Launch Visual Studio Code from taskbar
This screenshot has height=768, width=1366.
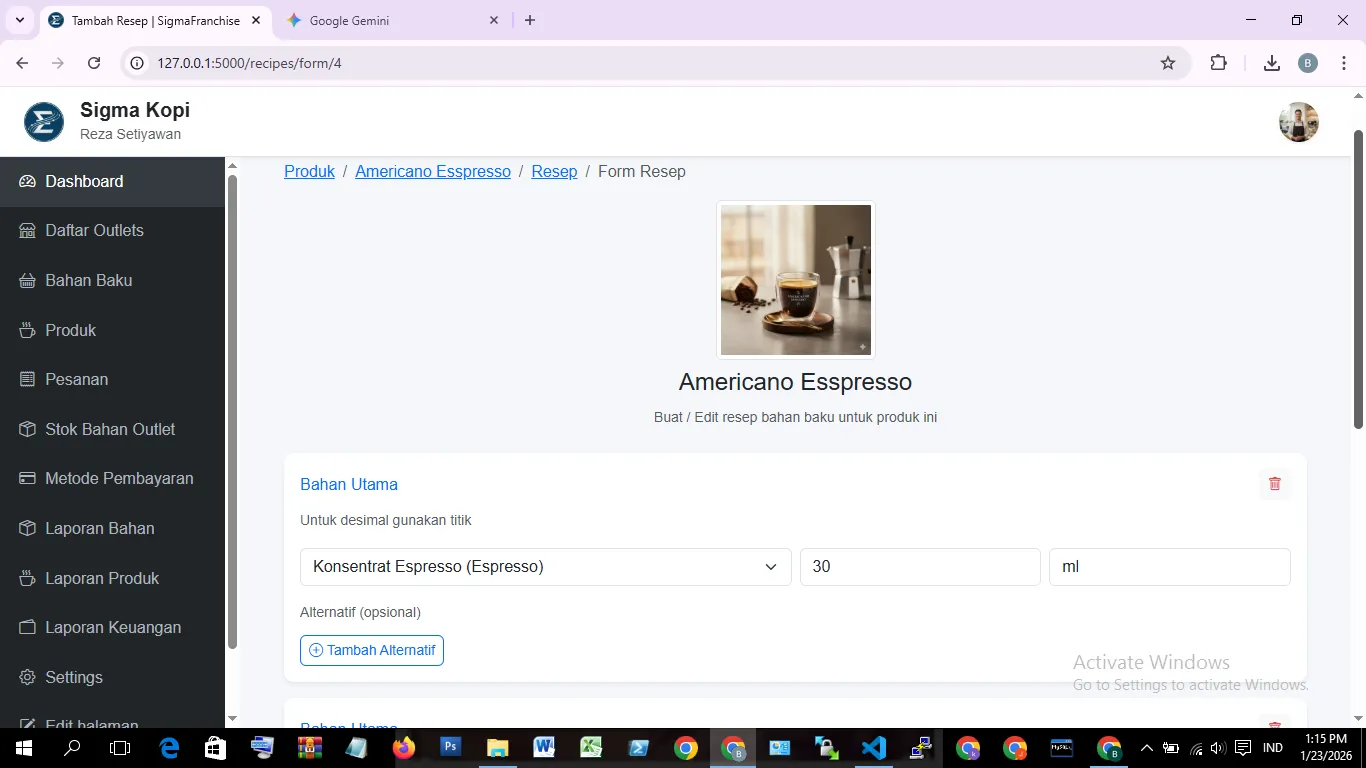tap(874, 748)
